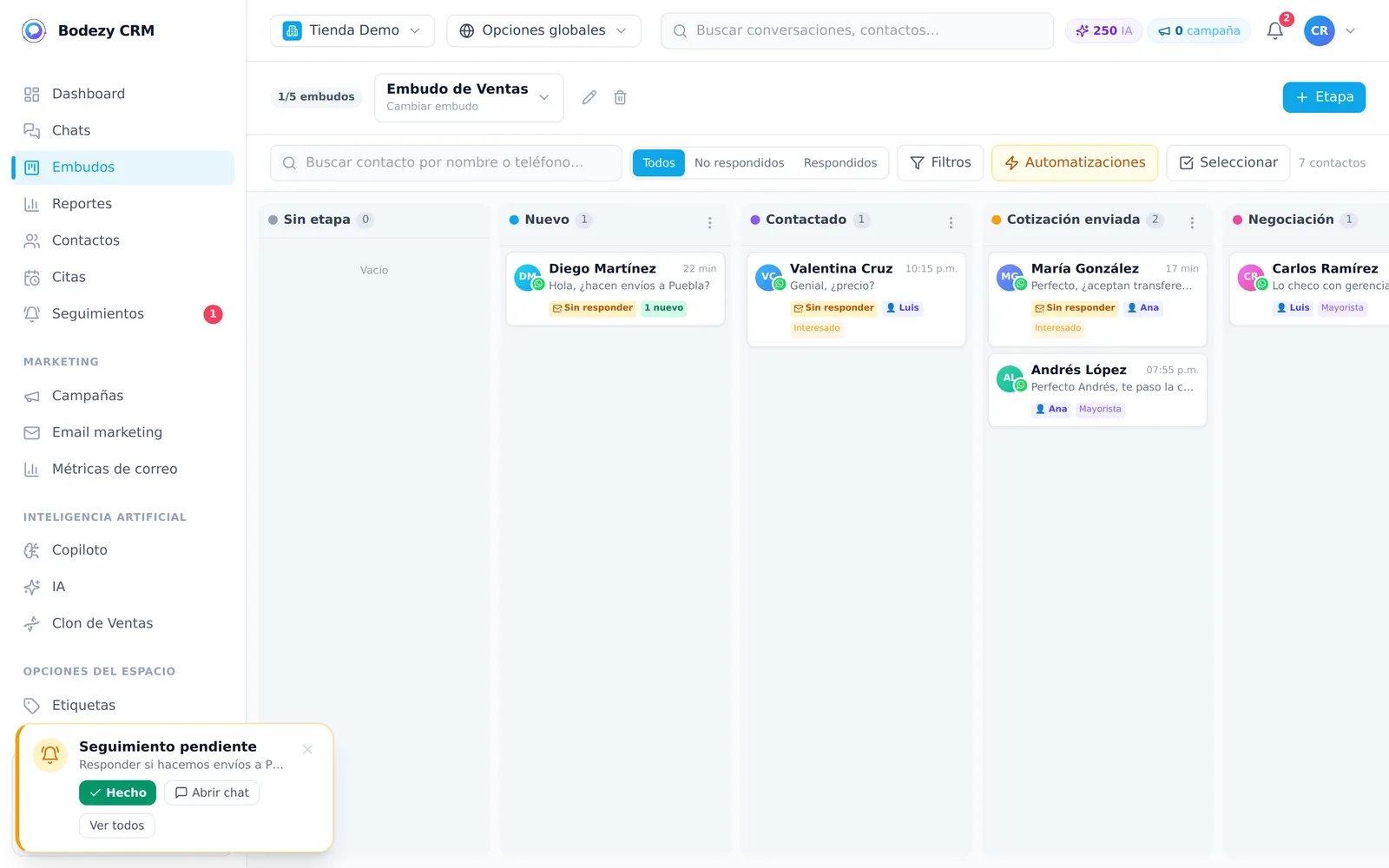
Task: Click Sin responder tag on María's card
Action: click(x=1075, y=308)
